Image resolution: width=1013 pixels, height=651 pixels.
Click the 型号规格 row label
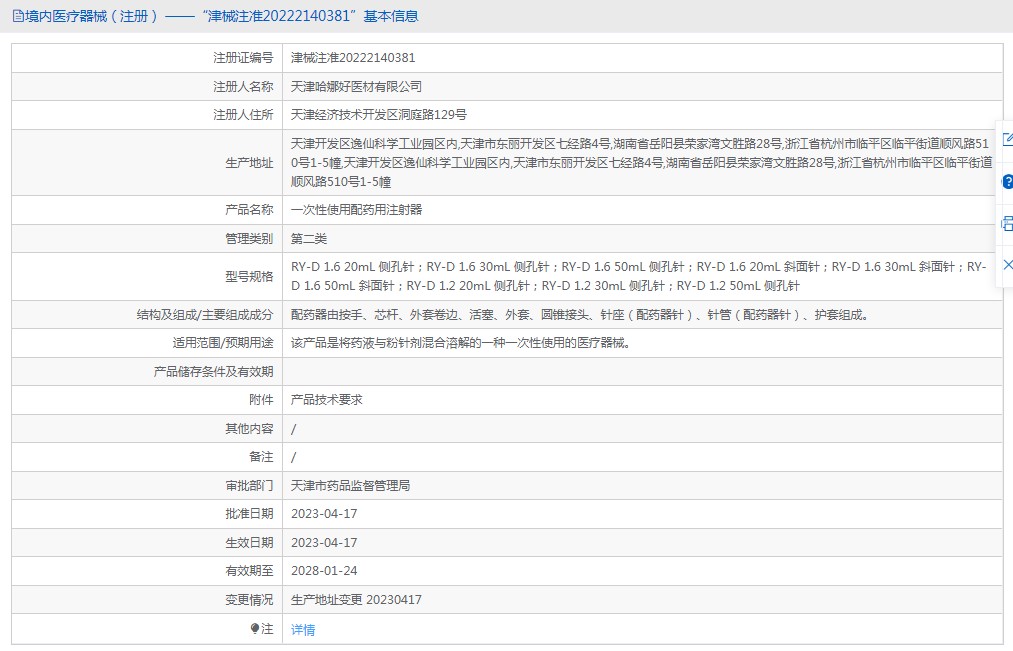pyautogui.click(x=249, y=276)
